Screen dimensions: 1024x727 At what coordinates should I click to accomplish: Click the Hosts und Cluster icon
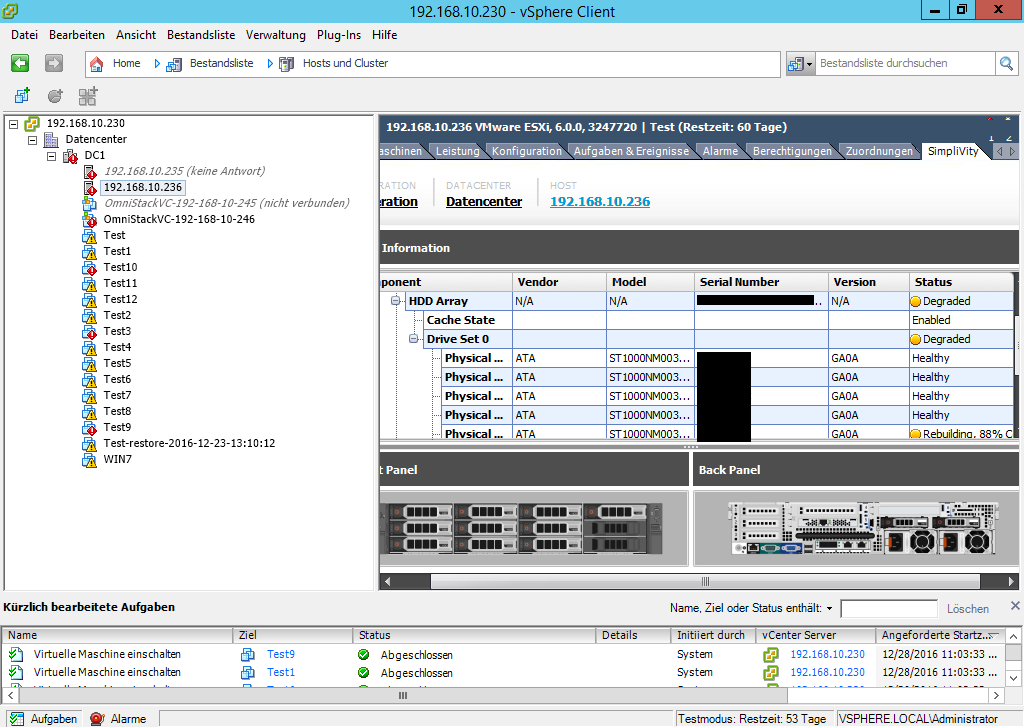pos(286,64)
